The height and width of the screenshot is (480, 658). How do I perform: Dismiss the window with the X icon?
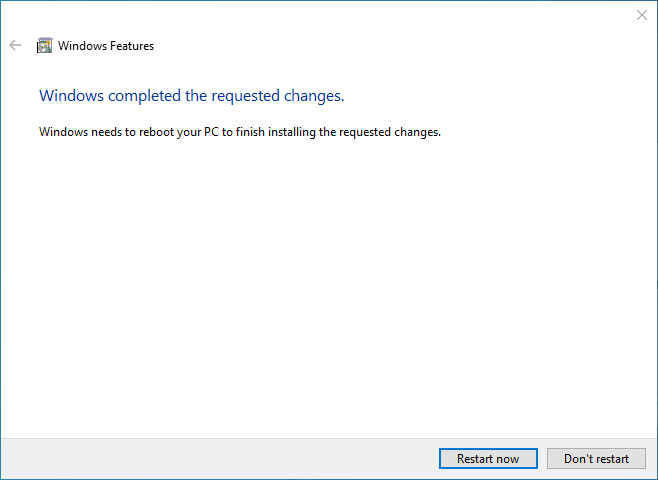pyautogui.click(x=642, y=15)
